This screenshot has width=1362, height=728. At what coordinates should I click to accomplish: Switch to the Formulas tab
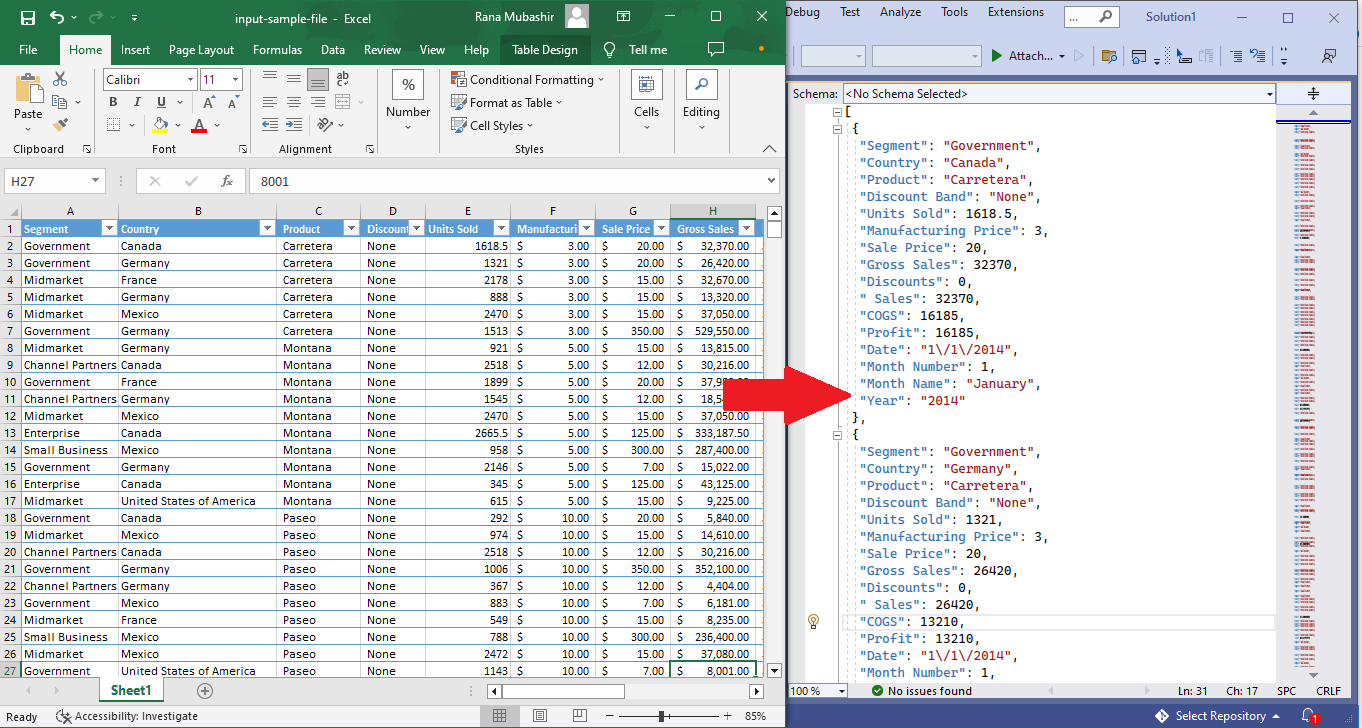(x=278, y=50)
